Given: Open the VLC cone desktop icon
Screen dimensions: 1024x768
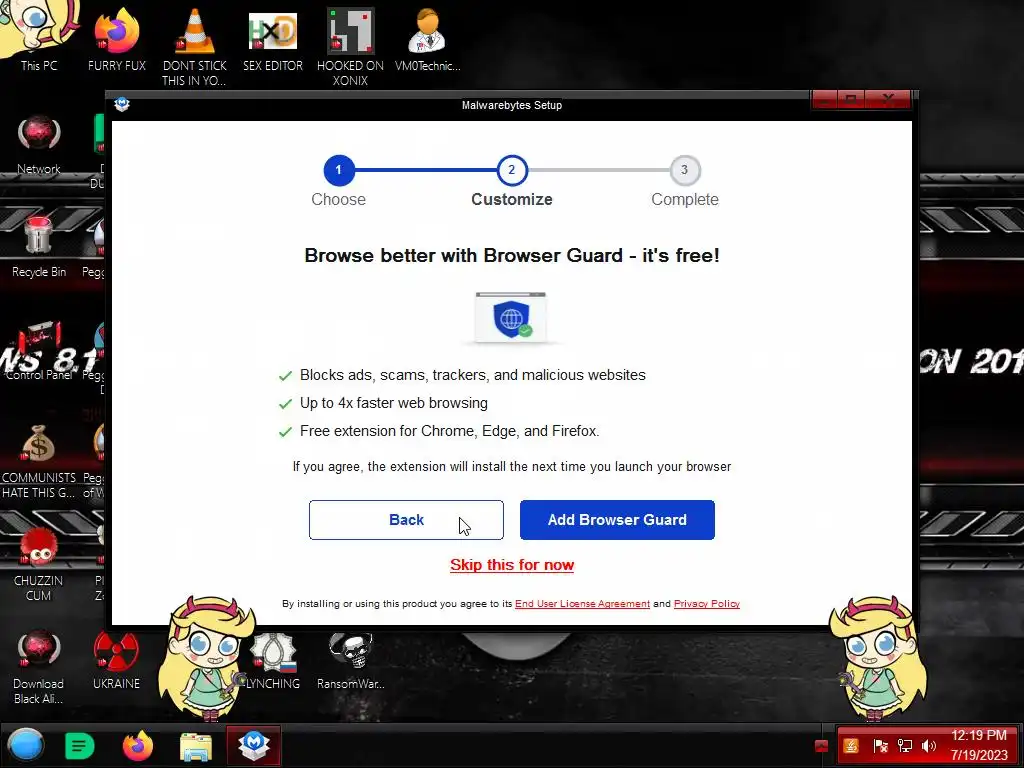Looking at the screenshot, I should pos(195,46).
